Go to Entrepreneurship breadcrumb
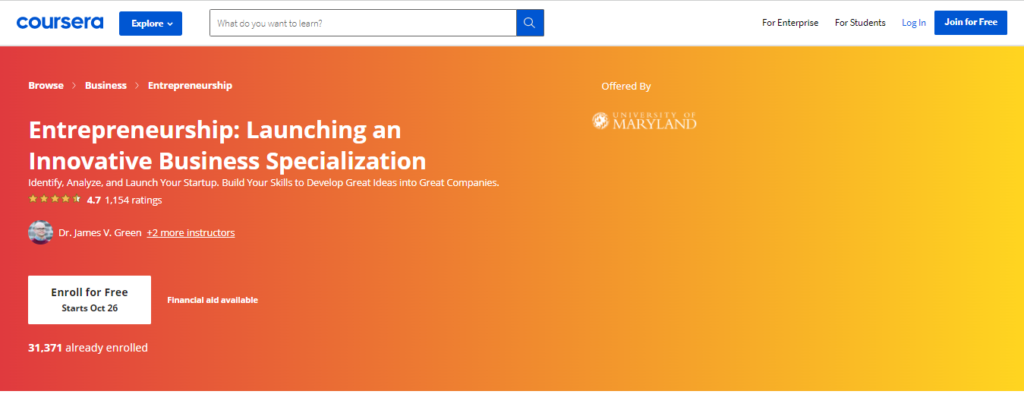 click(190, 86)
